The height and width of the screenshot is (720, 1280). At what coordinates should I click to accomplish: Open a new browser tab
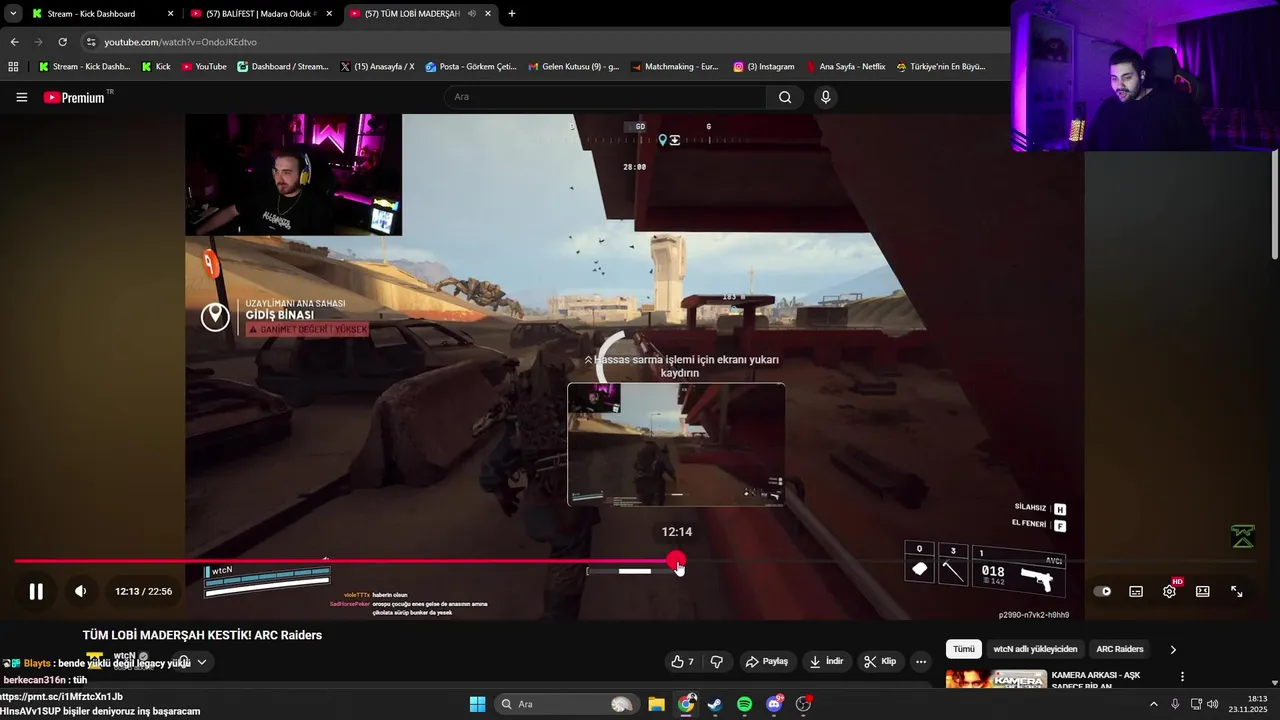(512, 14)
